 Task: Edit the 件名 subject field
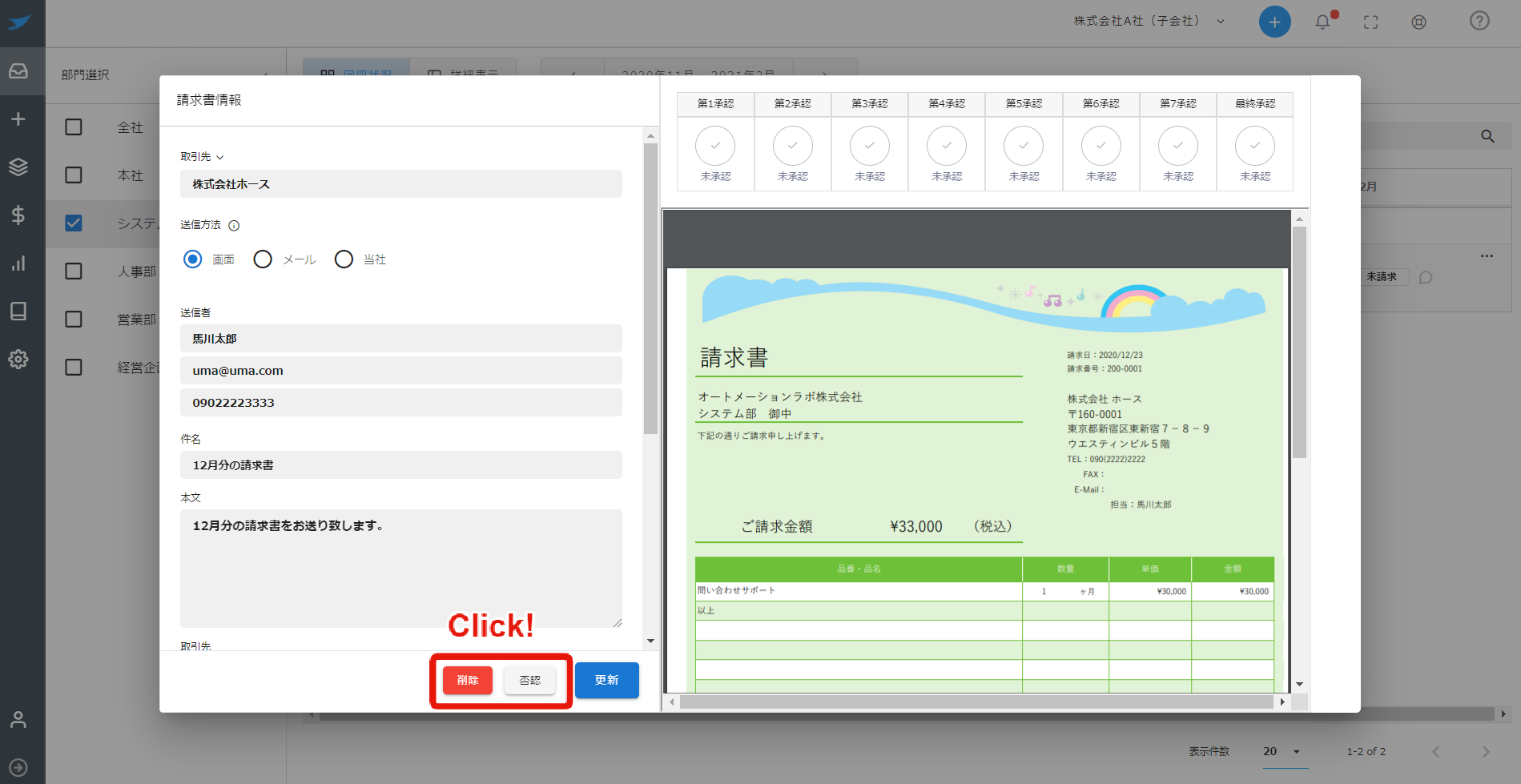401,465
